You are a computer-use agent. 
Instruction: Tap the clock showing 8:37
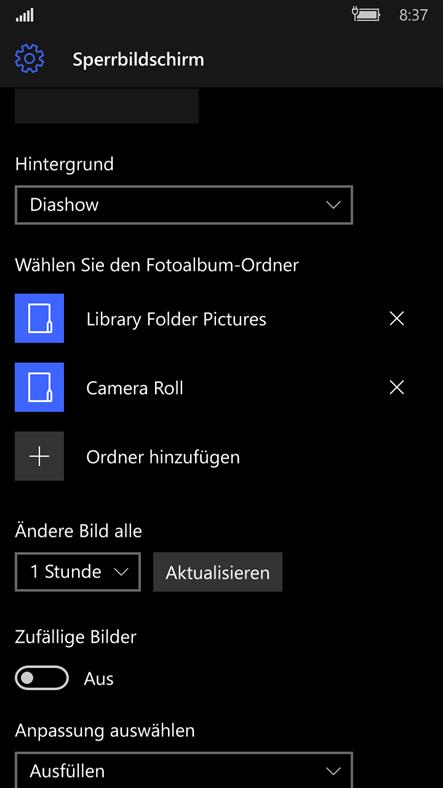(x=413, y=15)
